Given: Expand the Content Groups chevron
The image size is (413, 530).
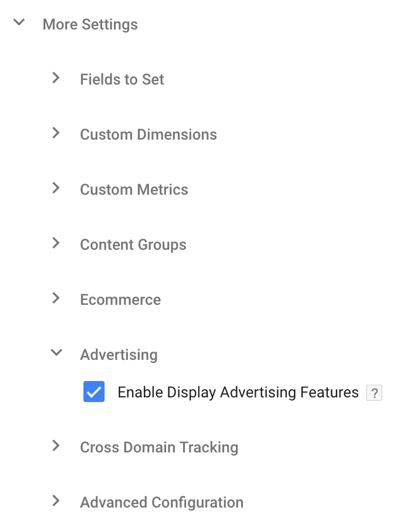Looking at the screenshot, I should (56, 243).
